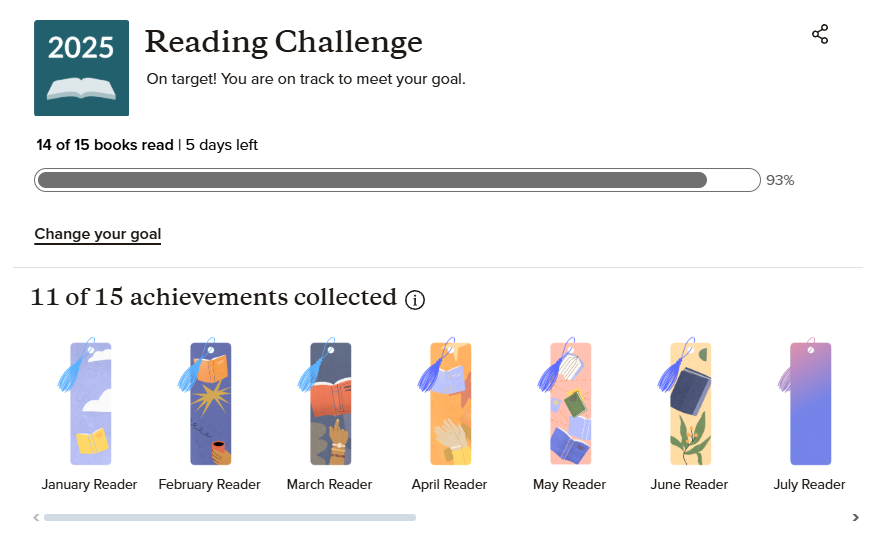
Task: Click the Change your goal link
Action: click(x=98, y=234)
